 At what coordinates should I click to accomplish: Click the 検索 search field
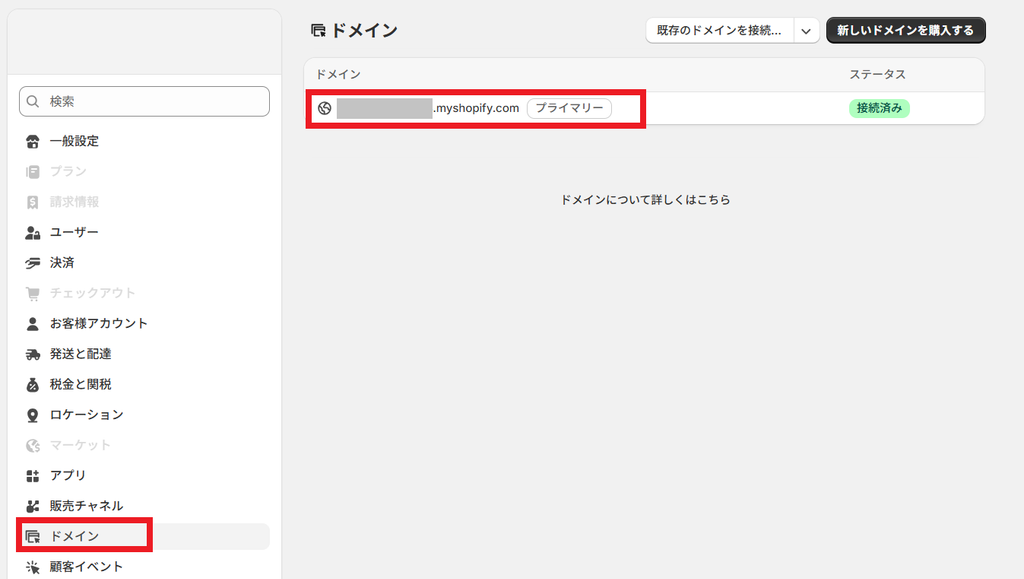click(x=144, y=101)
